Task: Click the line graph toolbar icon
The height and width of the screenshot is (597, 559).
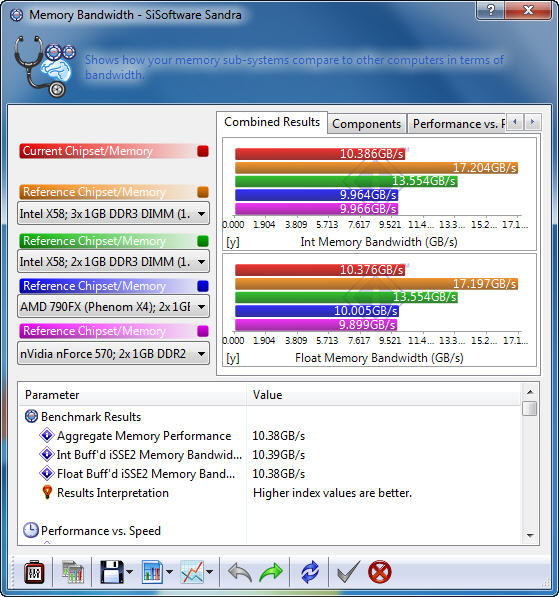Action: click(x=192, y=572)
